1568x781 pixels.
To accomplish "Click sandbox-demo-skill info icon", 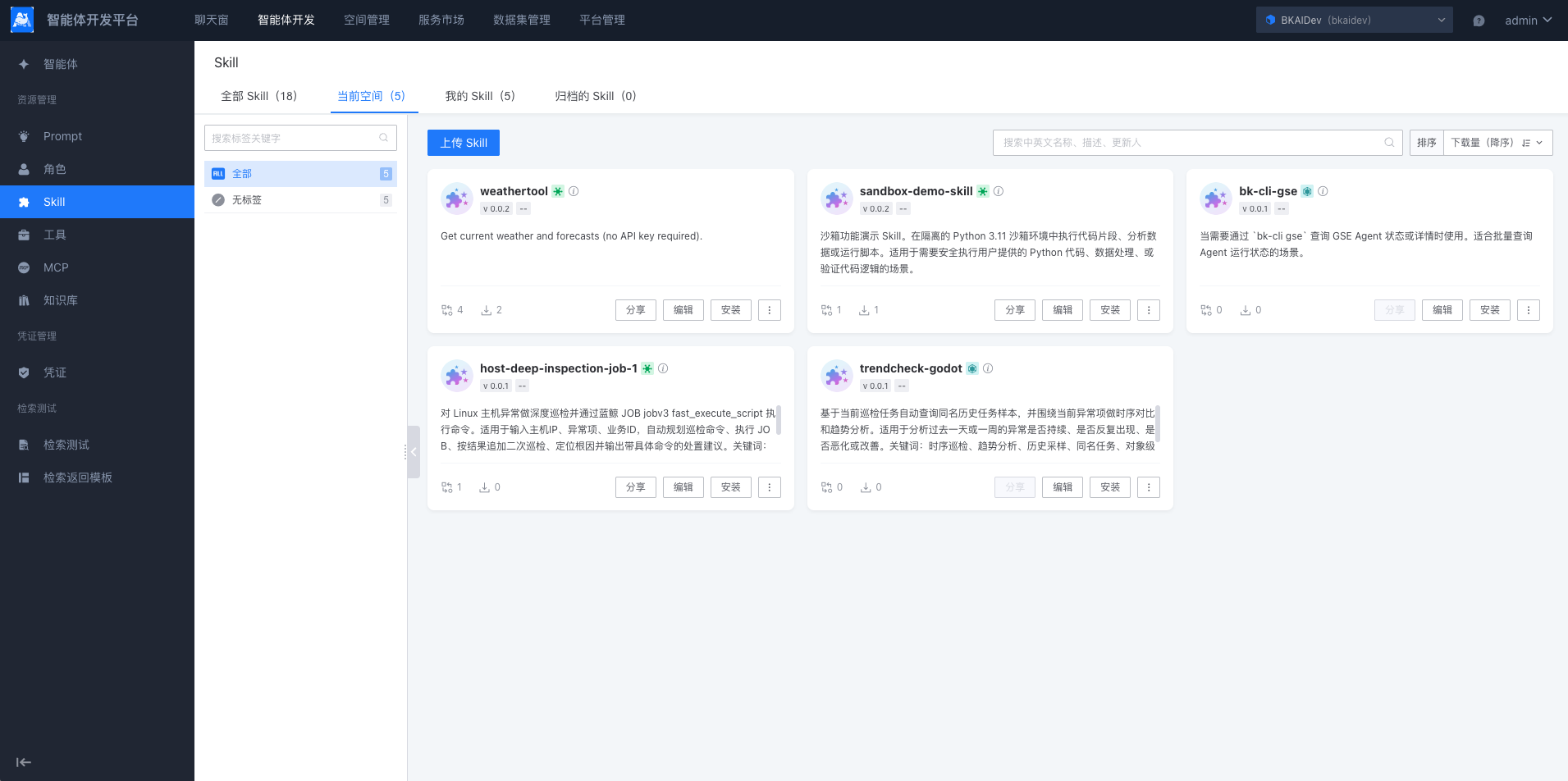I will pos(999,191).
